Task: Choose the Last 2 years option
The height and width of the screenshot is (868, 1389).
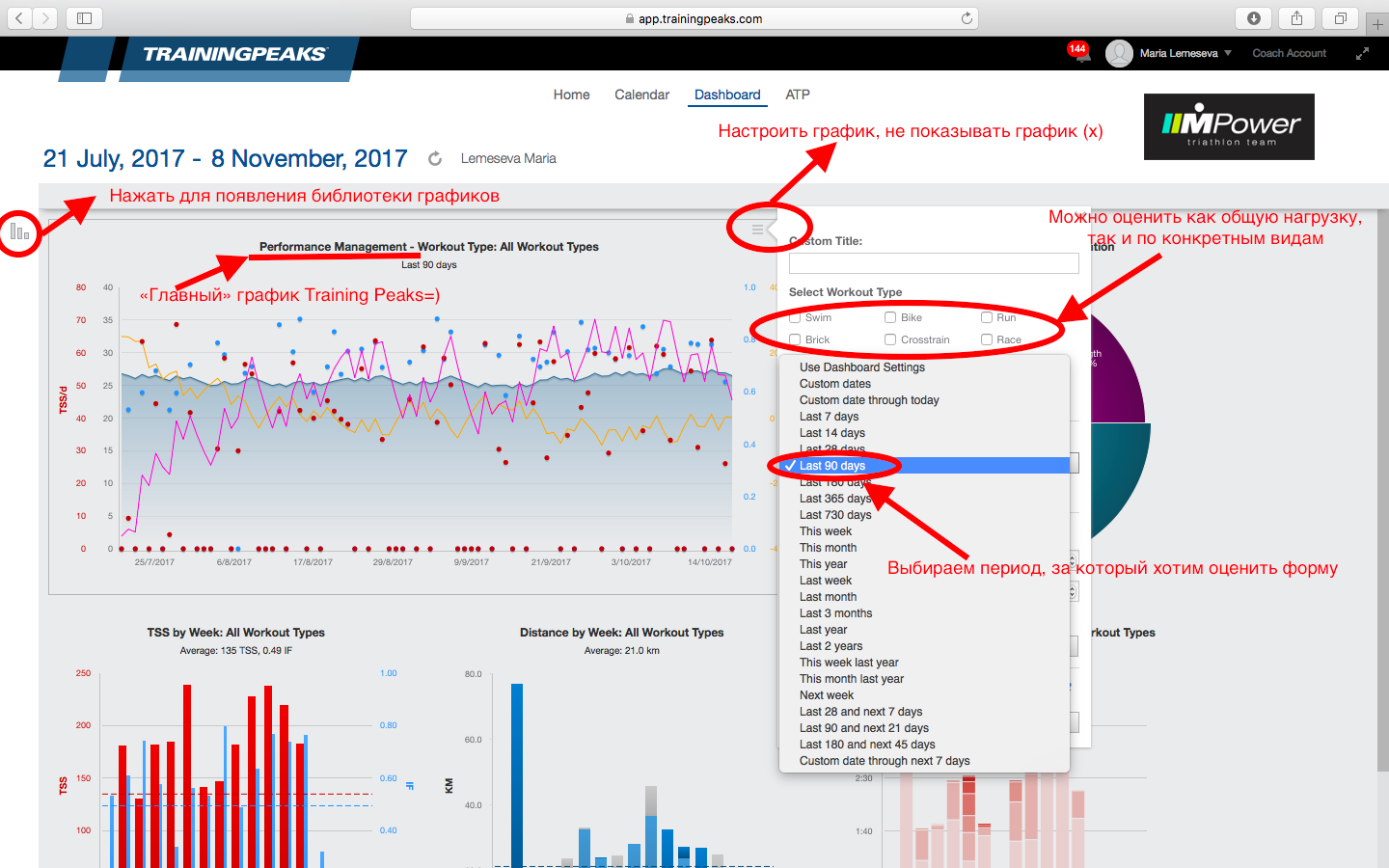Action: [x=924, y=646]
